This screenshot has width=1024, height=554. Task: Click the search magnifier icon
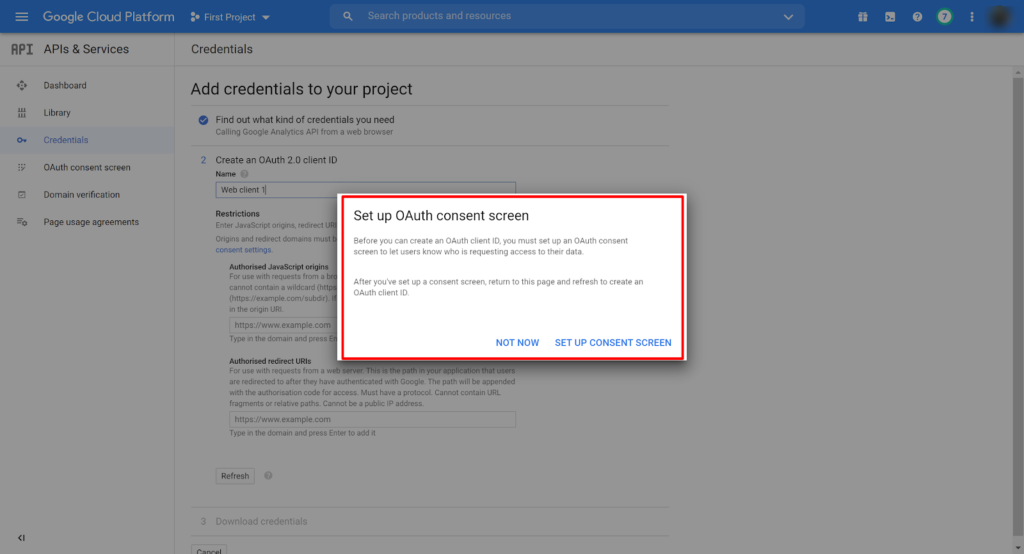click(x=347, y=16)
